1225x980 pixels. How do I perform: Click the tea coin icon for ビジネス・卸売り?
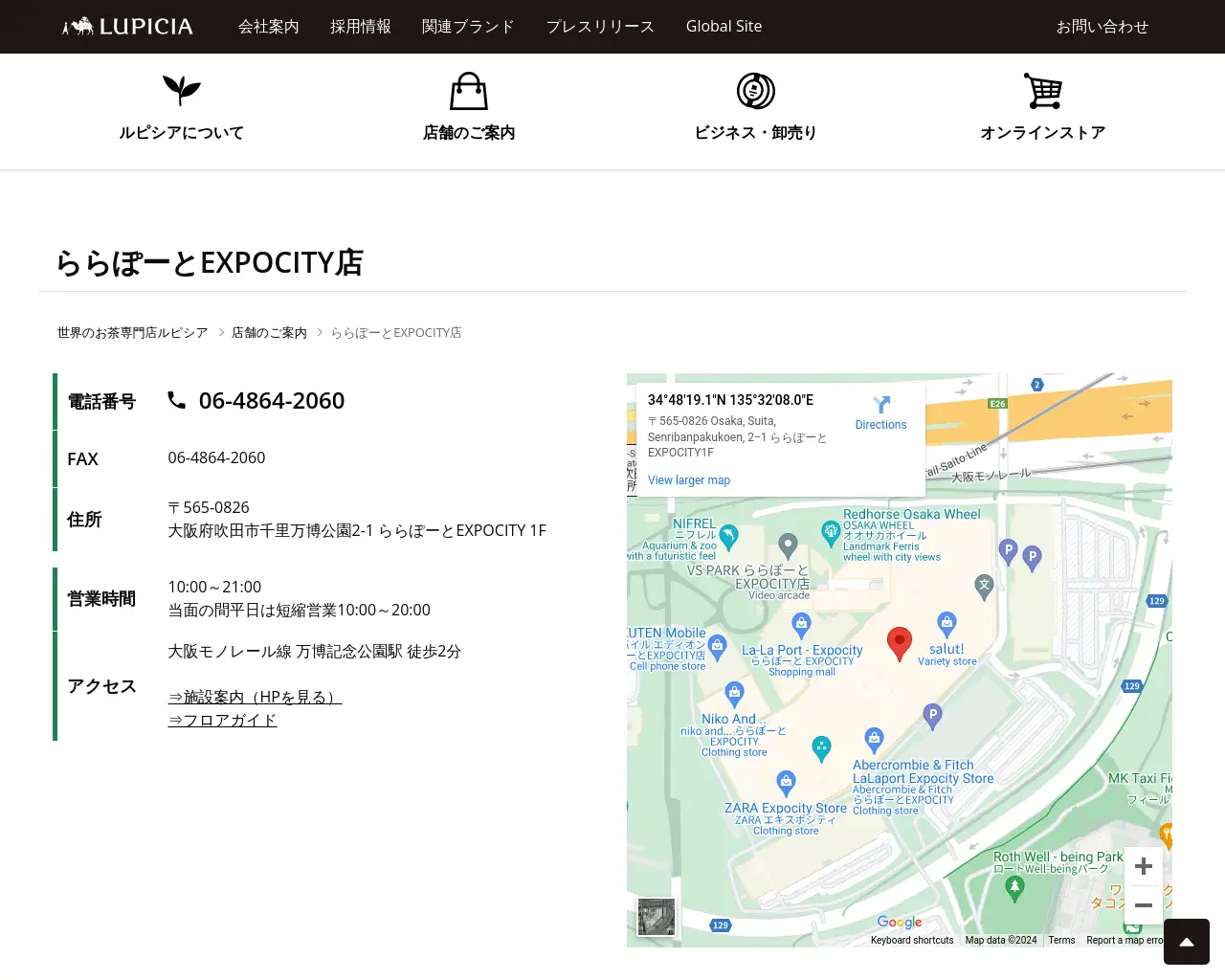755,91
